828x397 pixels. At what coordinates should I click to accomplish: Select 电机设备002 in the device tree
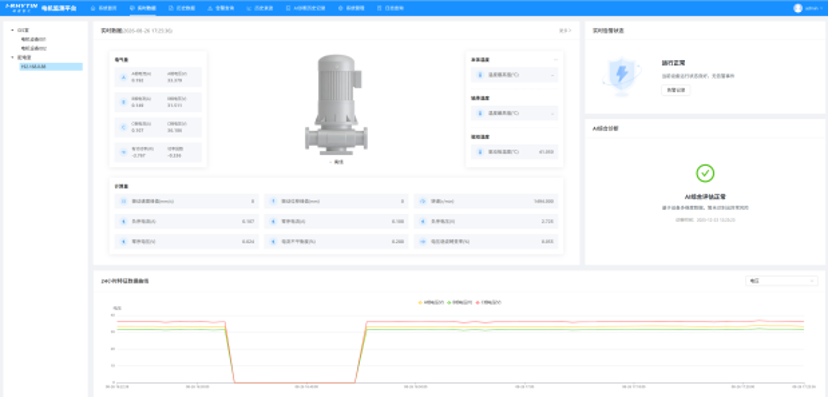[x=34, y=48]
